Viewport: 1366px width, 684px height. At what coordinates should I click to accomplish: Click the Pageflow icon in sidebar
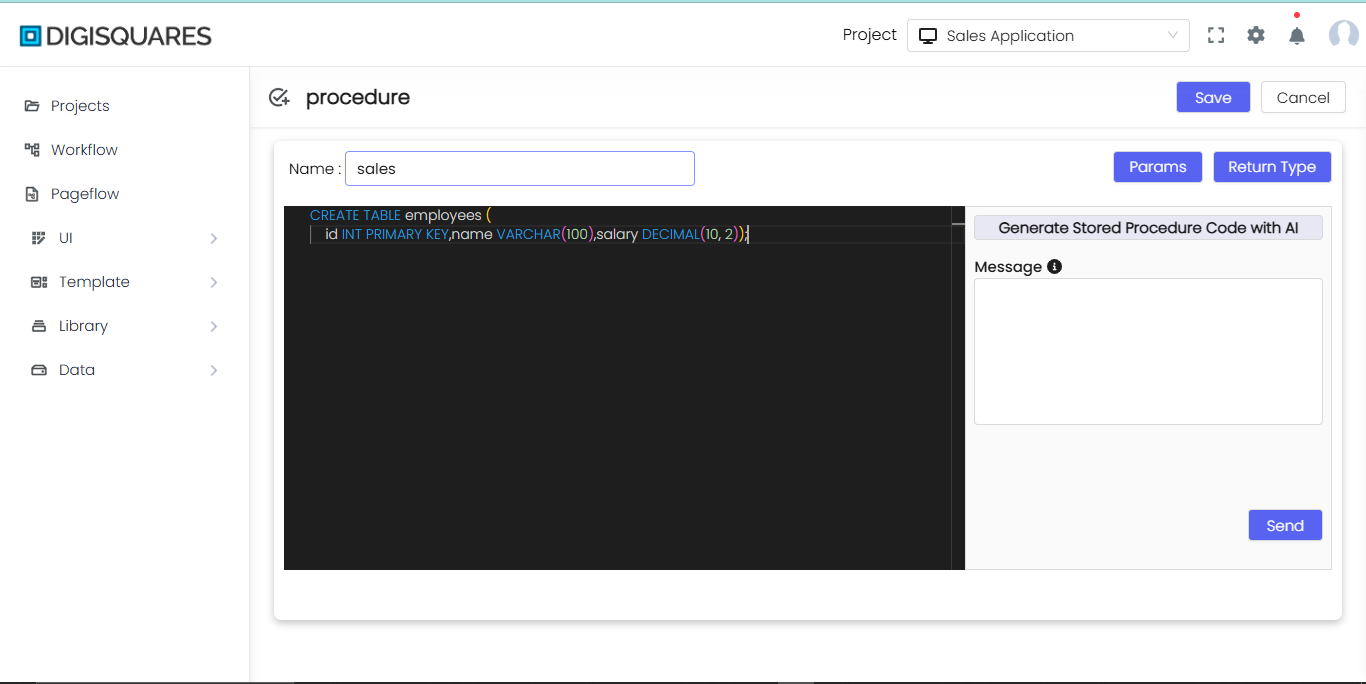[x=32, y=194]
